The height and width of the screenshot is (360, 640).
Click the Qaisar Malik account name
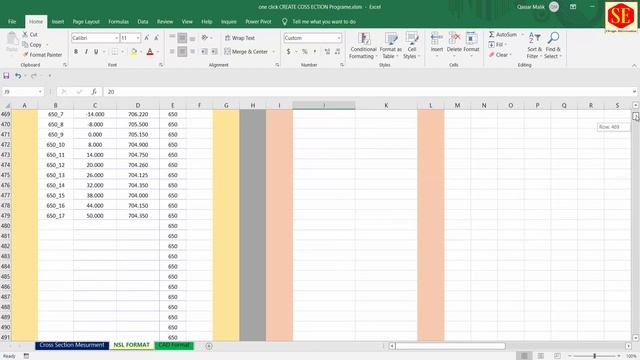pos(531,7)
